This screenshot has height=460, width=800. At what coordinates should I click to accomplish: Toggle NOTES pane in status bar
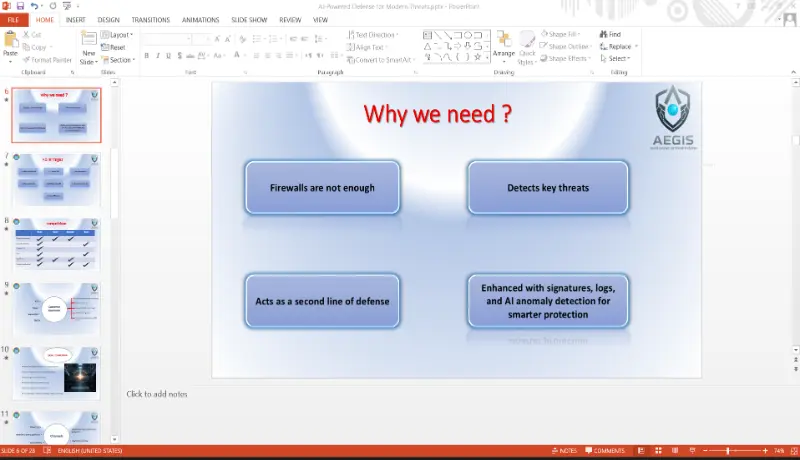coord(564,451)
